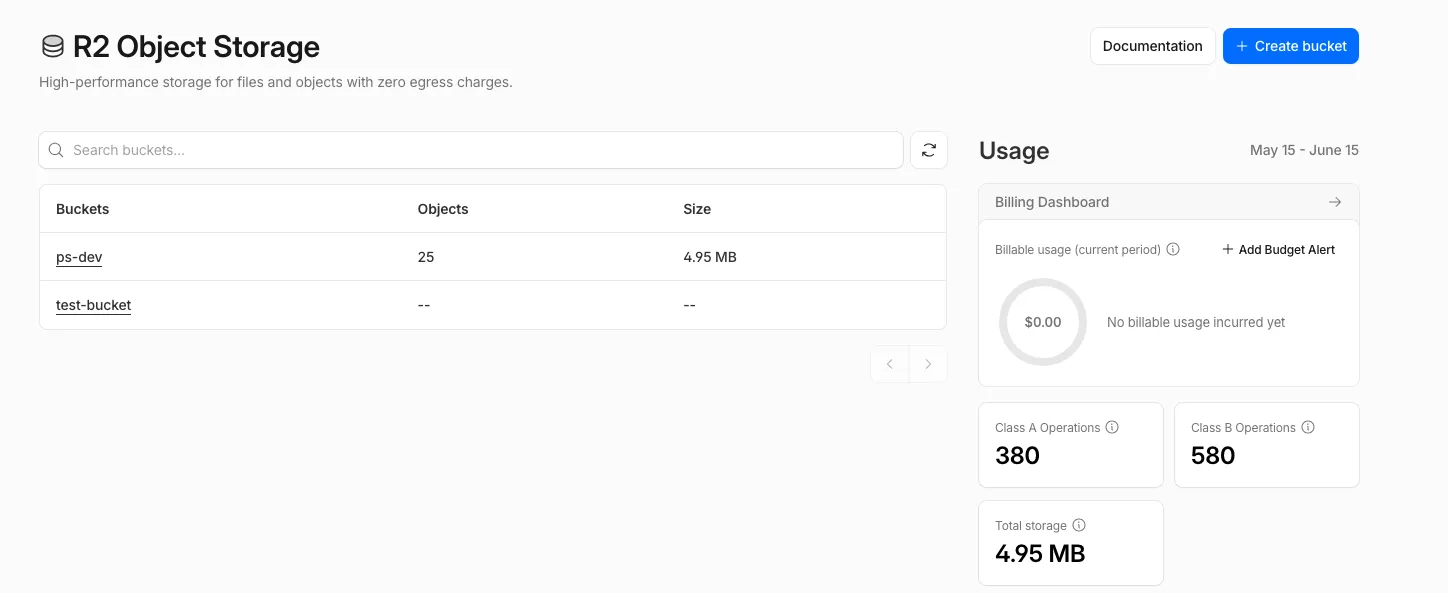Click the Size column header
The width and height of the screenshot is (1448, 593).
point(697,209)
